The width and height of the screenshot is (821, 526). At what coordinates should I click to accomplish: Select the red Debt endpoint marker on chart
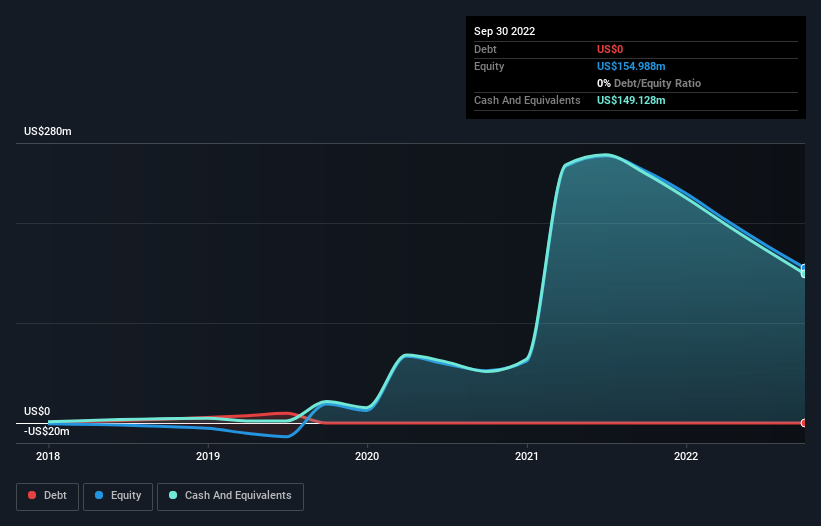(804, 423)
